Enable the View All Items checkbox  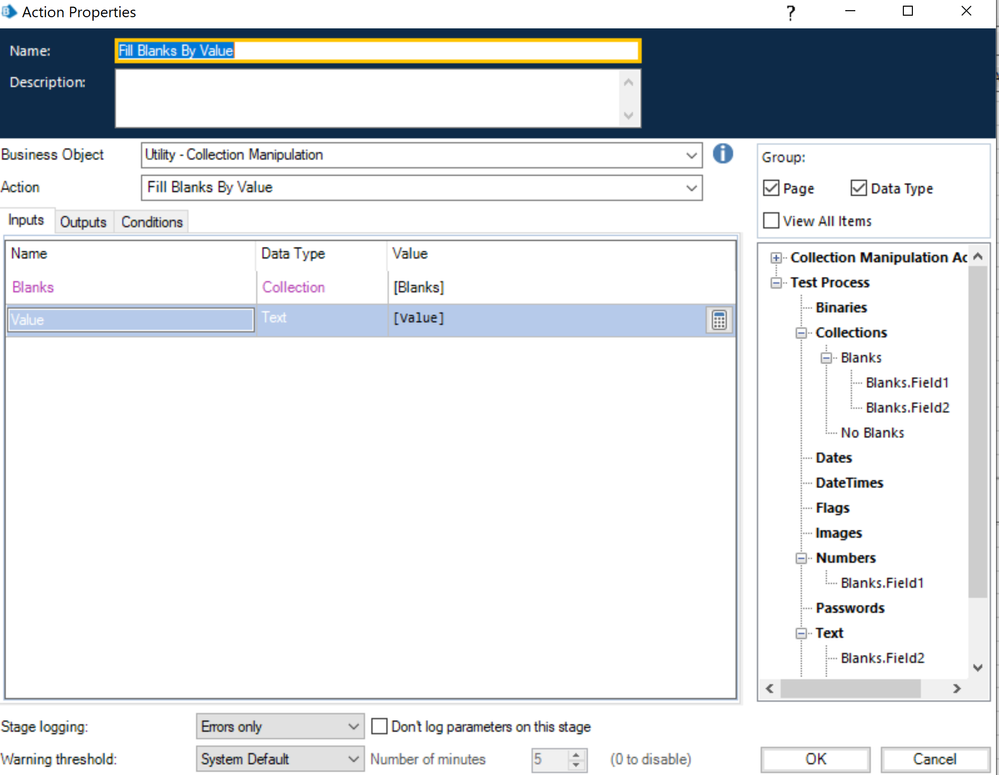coord(771,221)
